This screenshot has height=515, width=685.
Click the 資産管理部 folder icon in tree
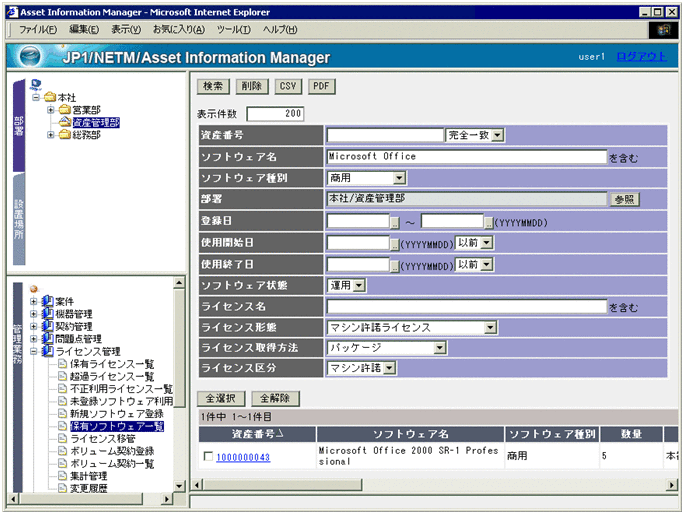64,122
